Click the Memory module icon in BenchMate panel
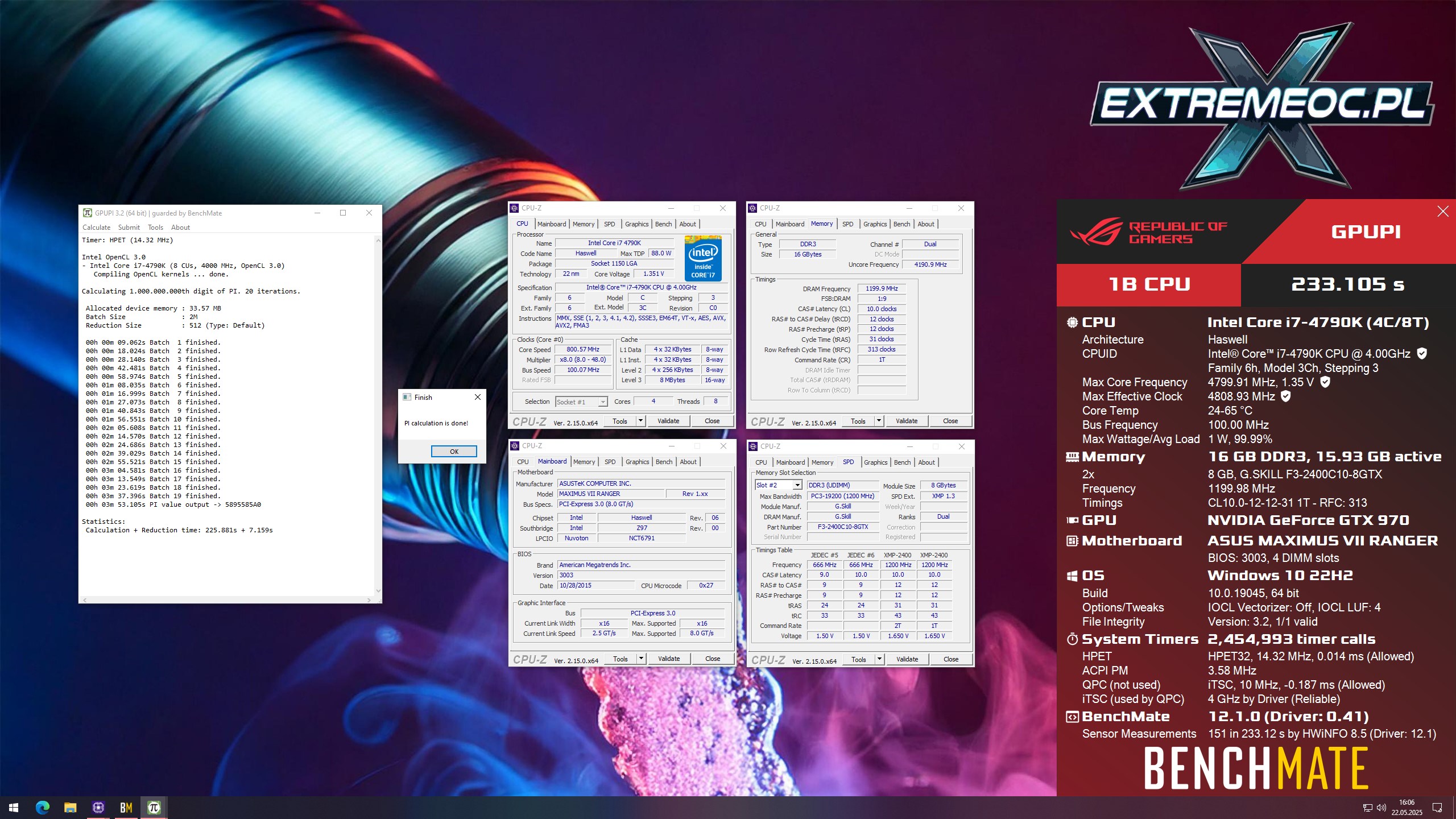 click(x=1073, y=457)
